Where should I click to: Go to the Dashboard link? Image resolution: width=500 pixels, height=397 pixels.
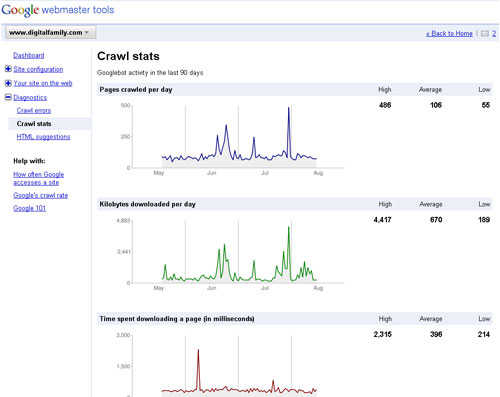point(29,55)
